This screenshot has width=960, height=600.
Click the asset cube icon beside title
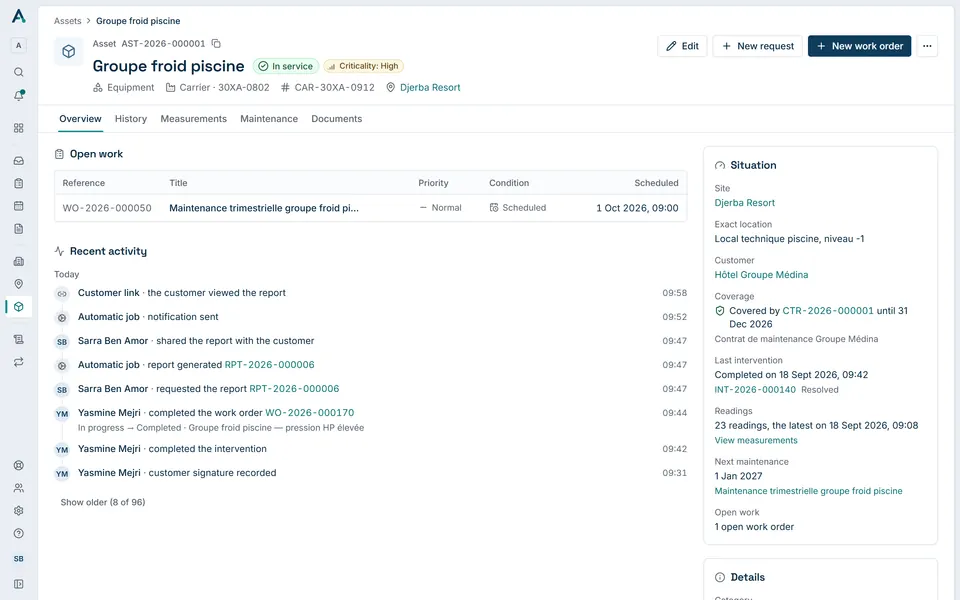click(69, 51)
